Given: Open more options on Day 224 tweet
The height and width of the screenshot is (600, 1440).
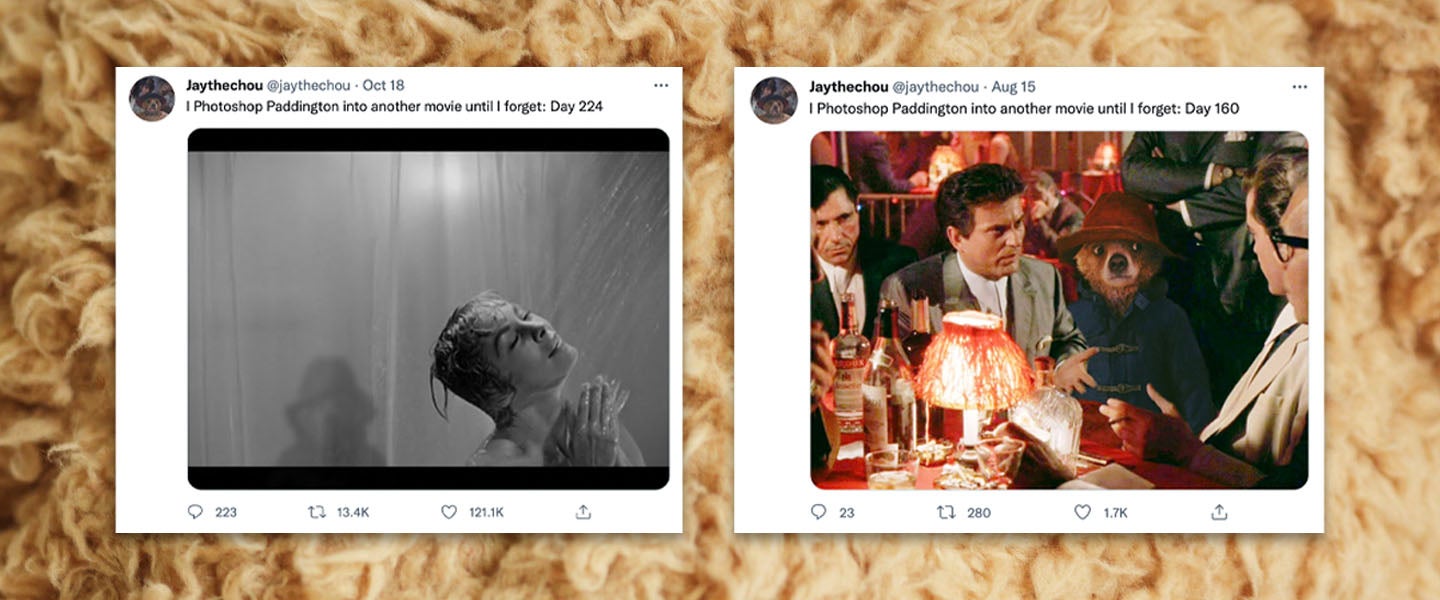Looking at the screenshot, I should [661, 86].
